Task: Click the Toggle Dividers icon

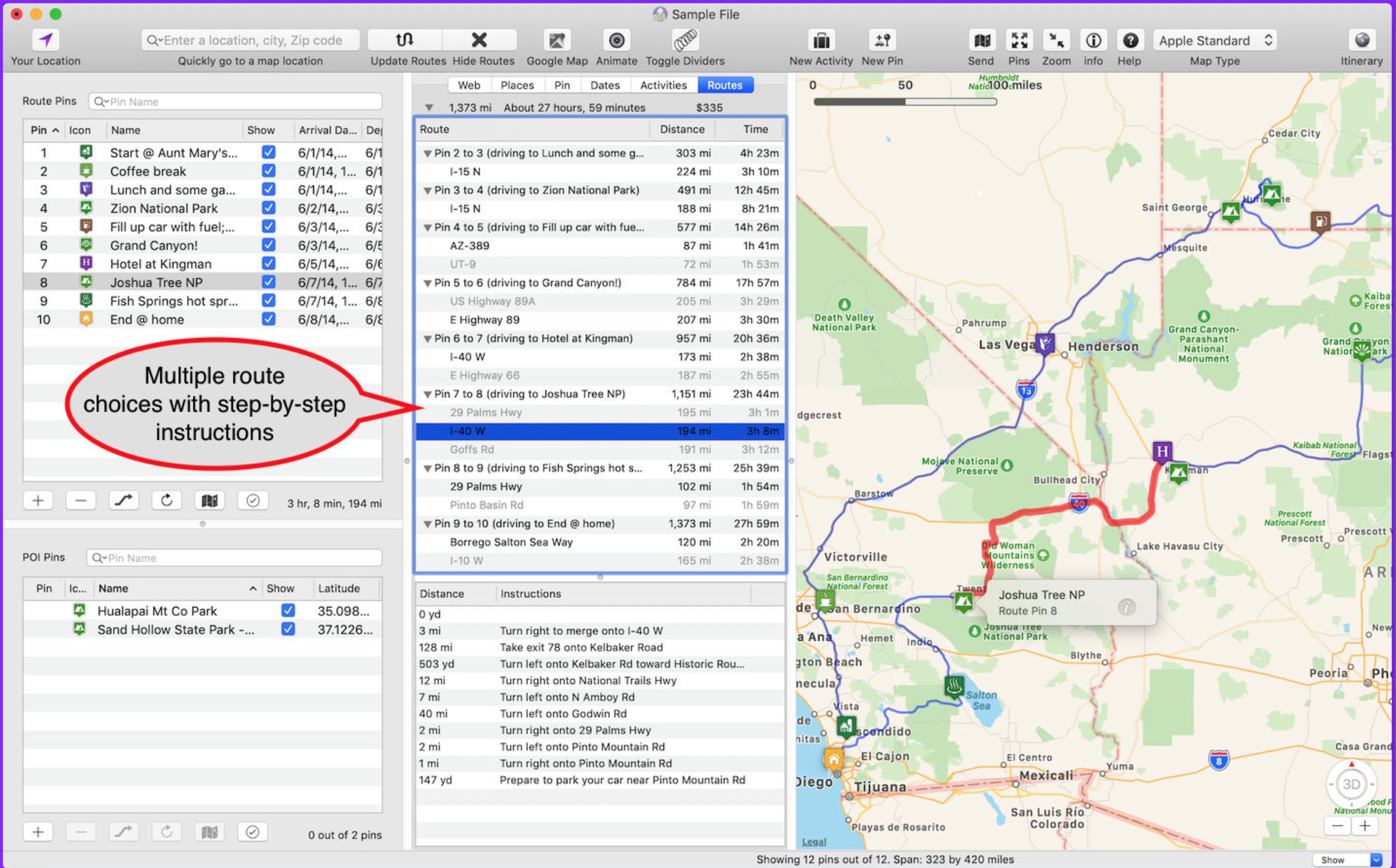Action: tap(684, 41)
